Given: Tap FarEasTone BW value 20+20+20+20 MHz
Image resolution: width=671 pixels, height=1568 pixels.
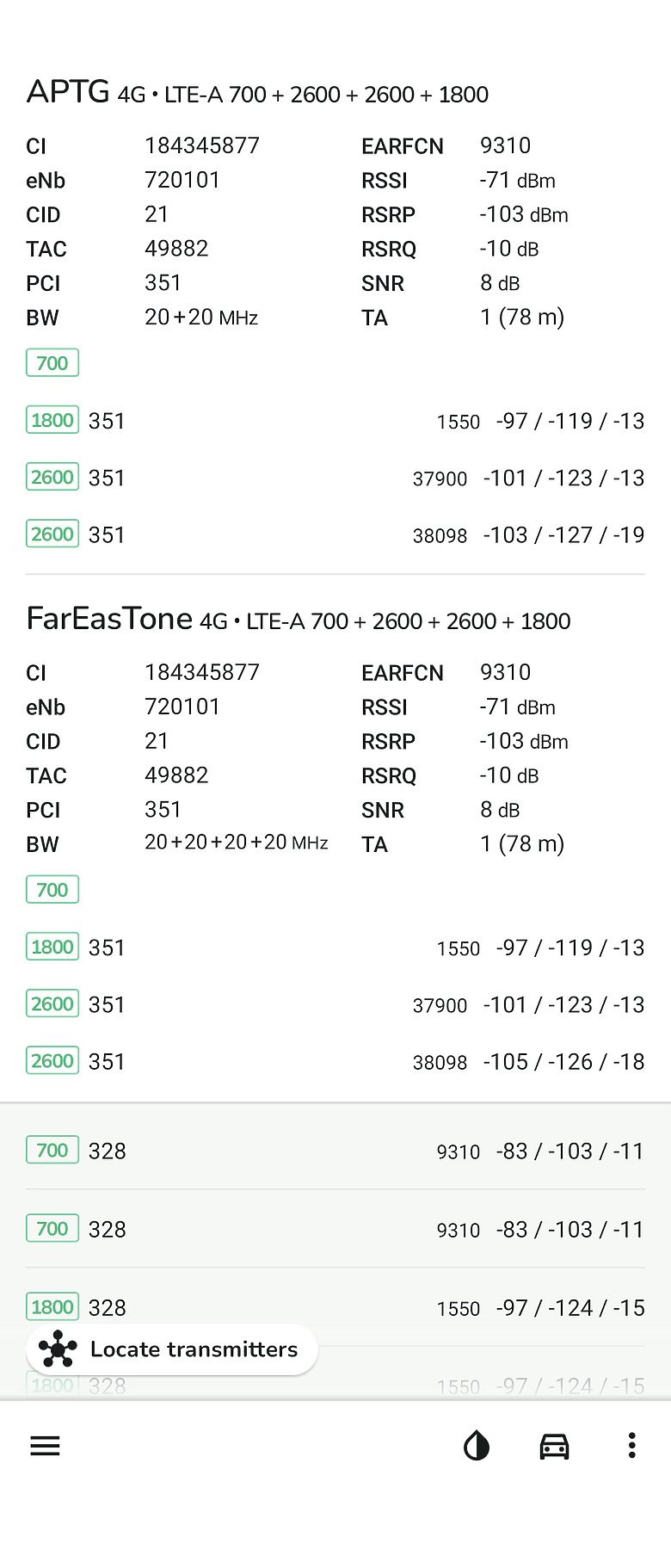Looking at the screenshot, I should pos(236,843).
